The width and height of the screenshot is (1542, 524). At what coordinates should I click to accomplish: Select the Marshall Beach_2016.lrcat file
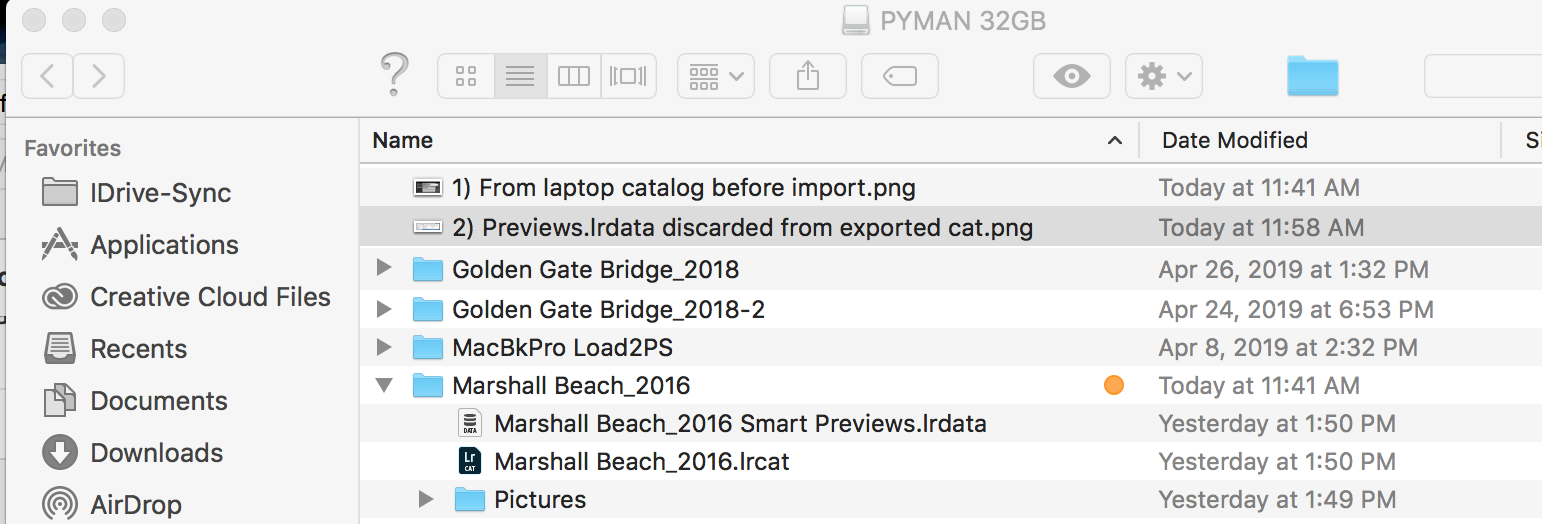(642, 461)
